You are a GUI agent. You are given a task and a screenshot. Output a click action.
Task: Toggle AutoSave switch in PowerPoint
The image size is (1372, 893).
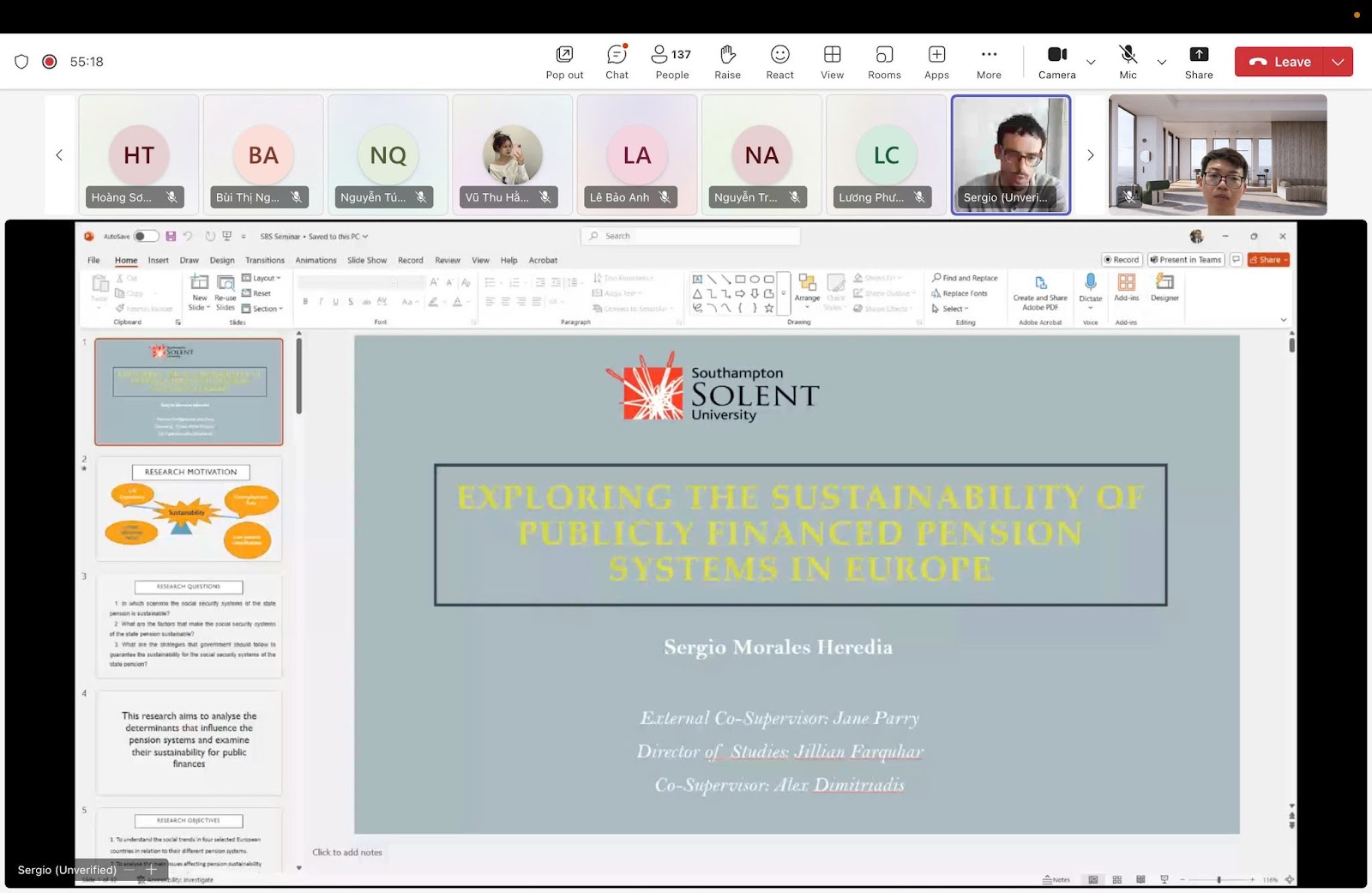coord(146,236)
